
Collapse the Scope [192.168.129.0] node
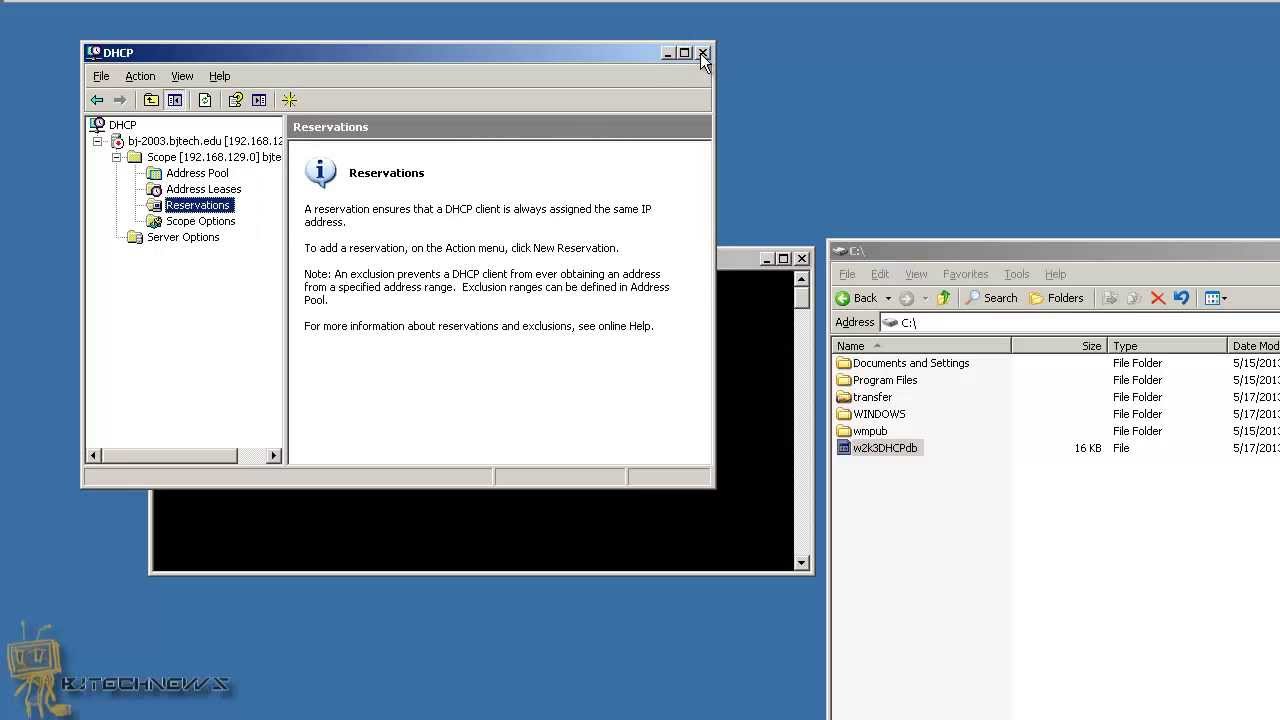coord(117,157)
